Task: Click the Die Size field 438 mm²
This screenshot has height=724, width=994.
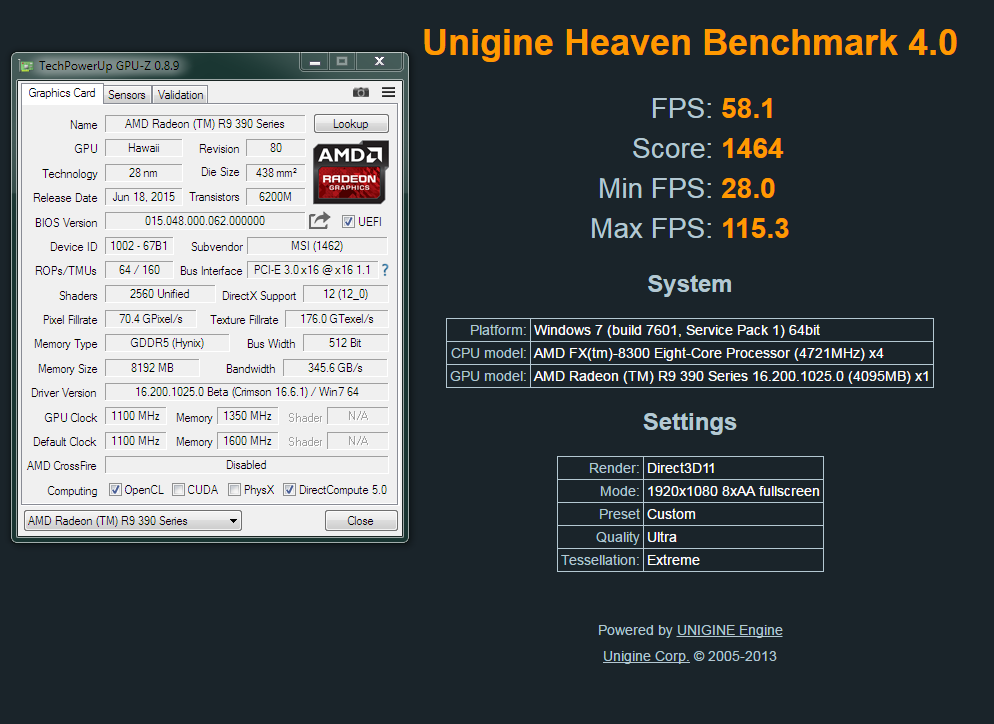Action: pyautogui.click(x=276, y=172)
